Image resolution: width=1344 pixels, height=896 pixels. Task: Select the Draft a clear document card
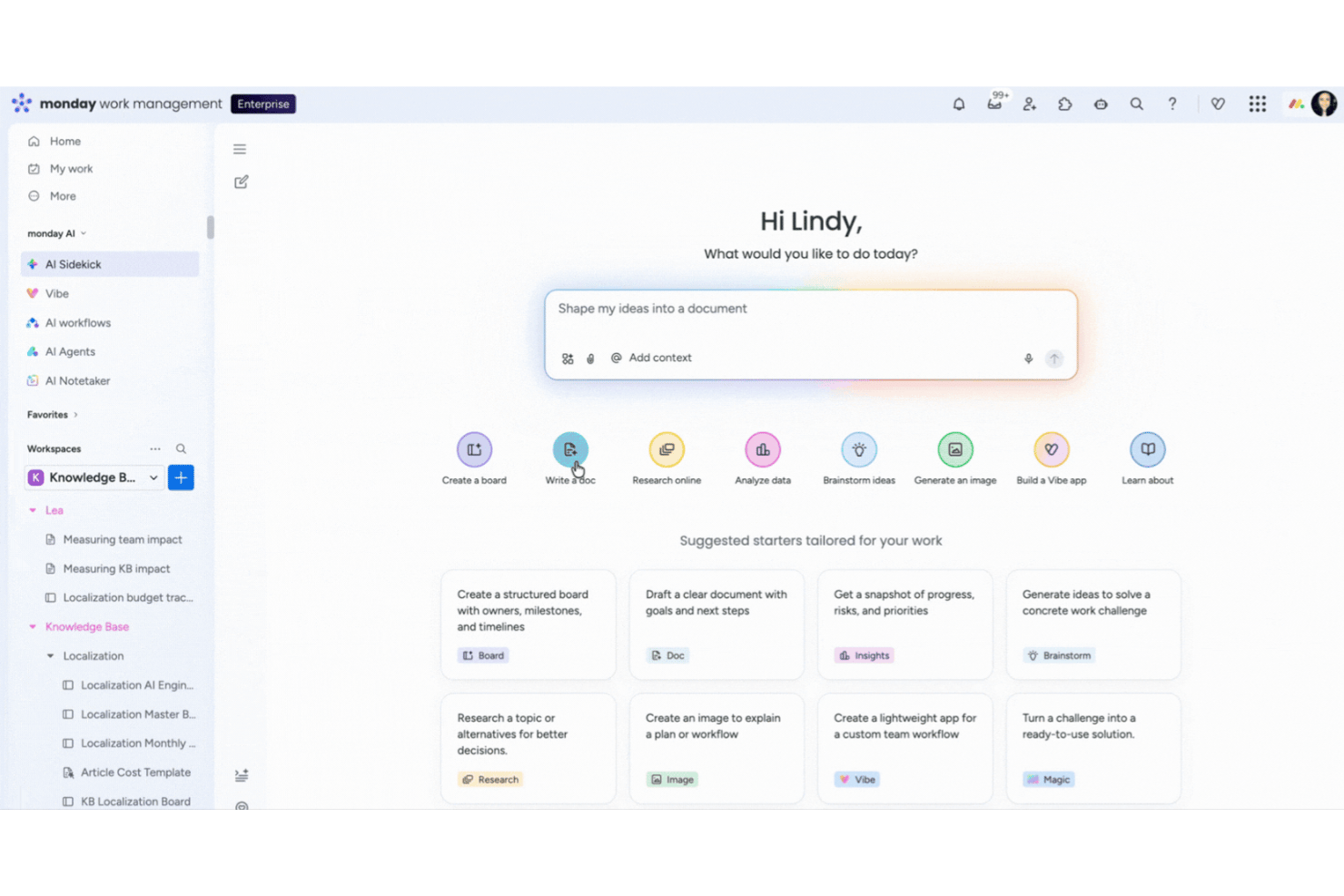point(716,625)
